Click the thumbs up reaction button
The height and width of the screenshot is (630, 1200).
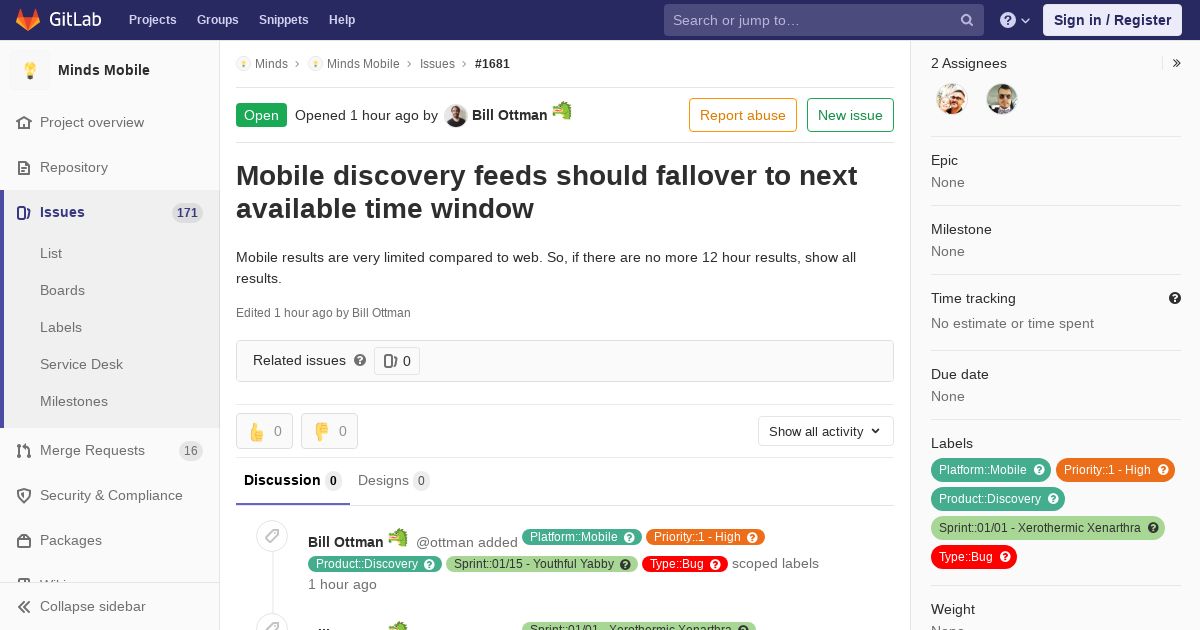pyautogui.click(x=264, y=431)
